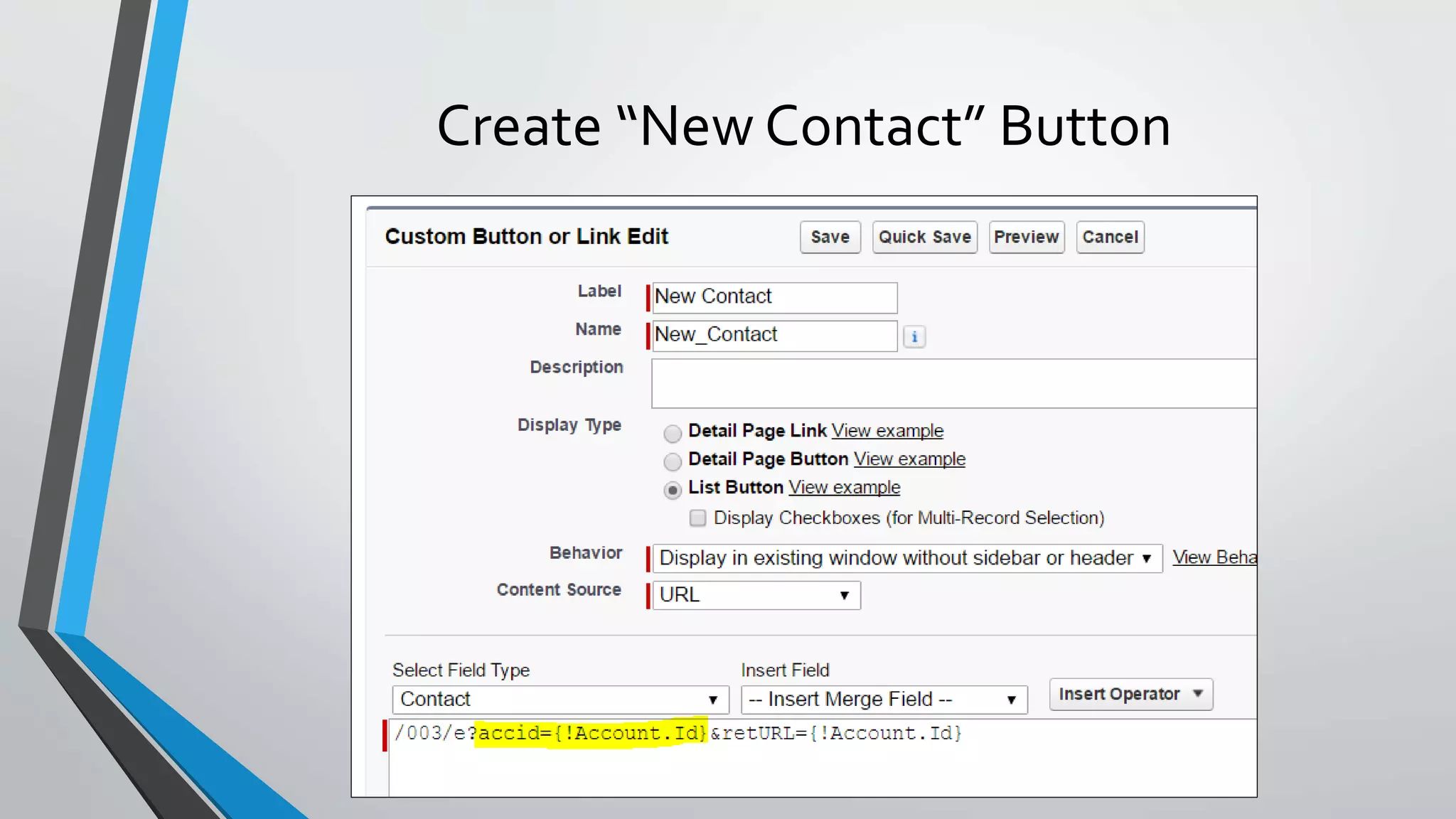The width and height of the screenshot is (1456, 819).
Task: Expand the Insert Operator menu
Action: [x=1131, y=694]
